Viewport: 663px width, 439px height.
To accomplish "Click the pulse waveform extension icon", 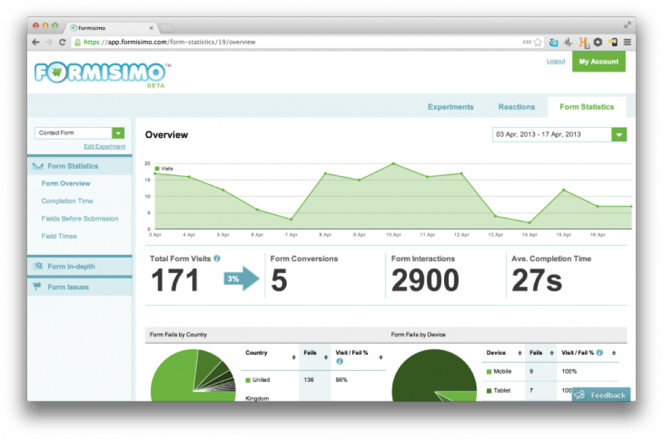I will click(568, 42).
